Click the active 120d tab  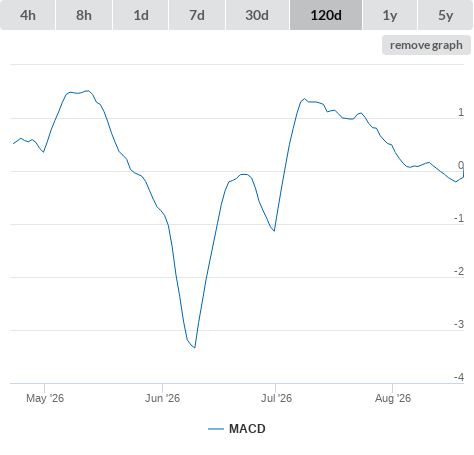point(326,15)
